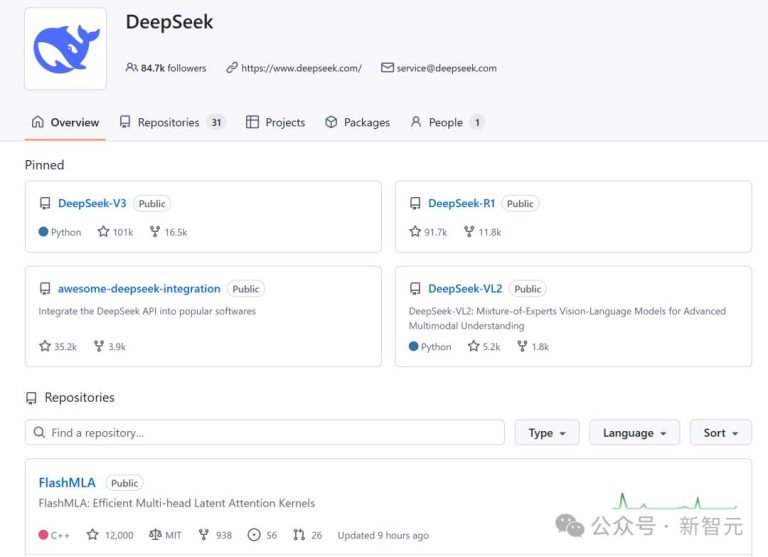Click star icon on awesome-deepseek-integration card

coord(45,346)
